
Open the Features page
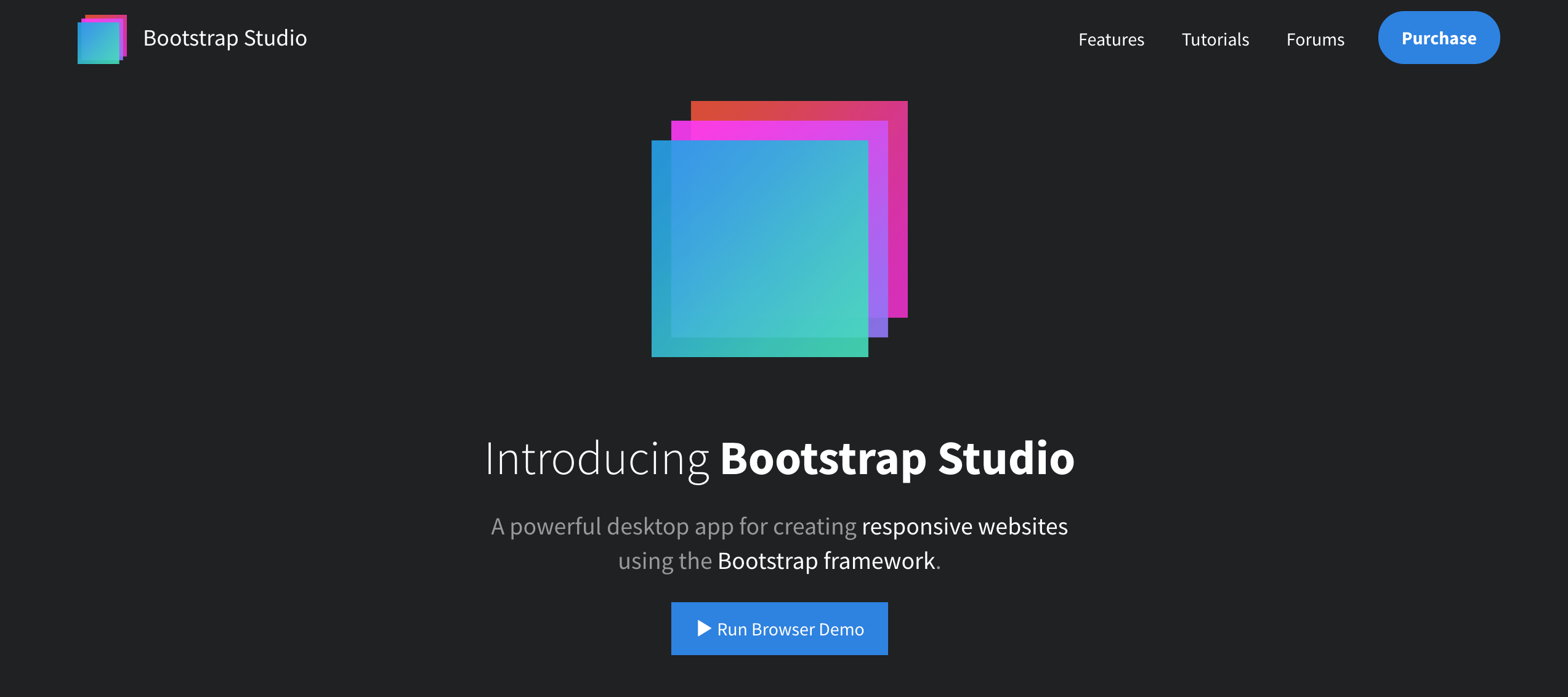point(1111,39)
